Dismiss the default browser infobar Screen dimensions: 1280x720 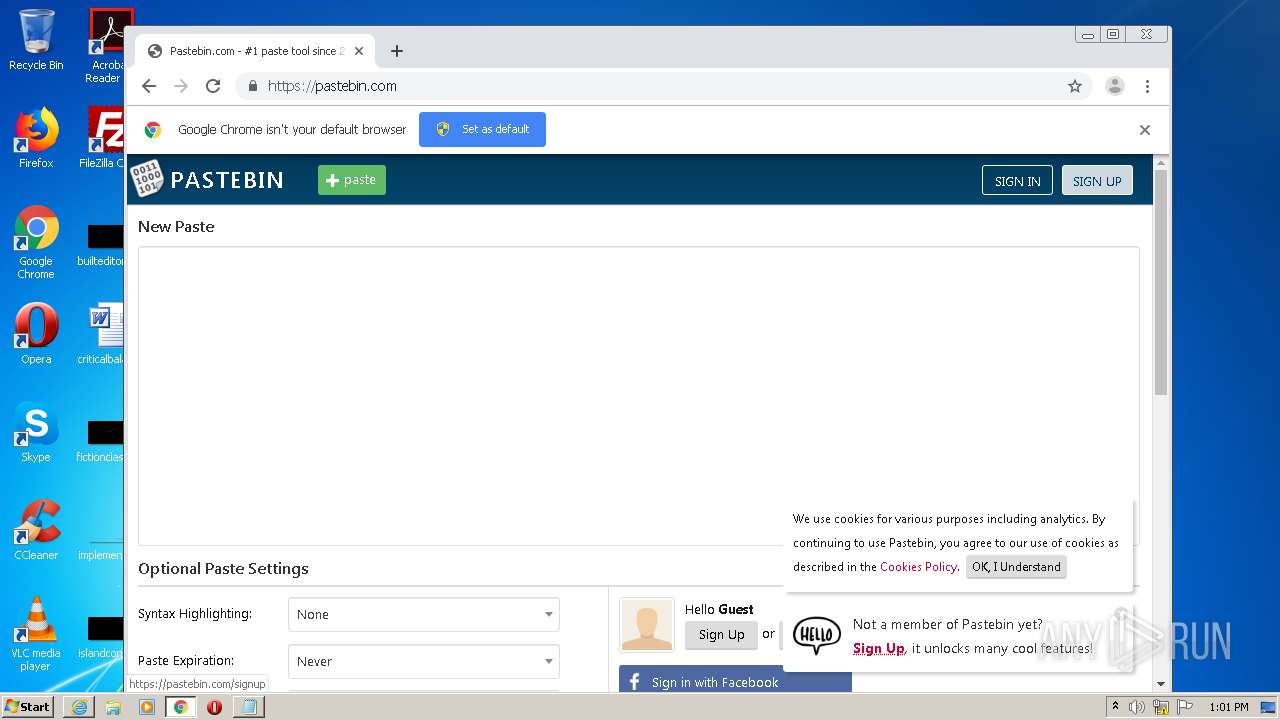(x=1145, y=130)
